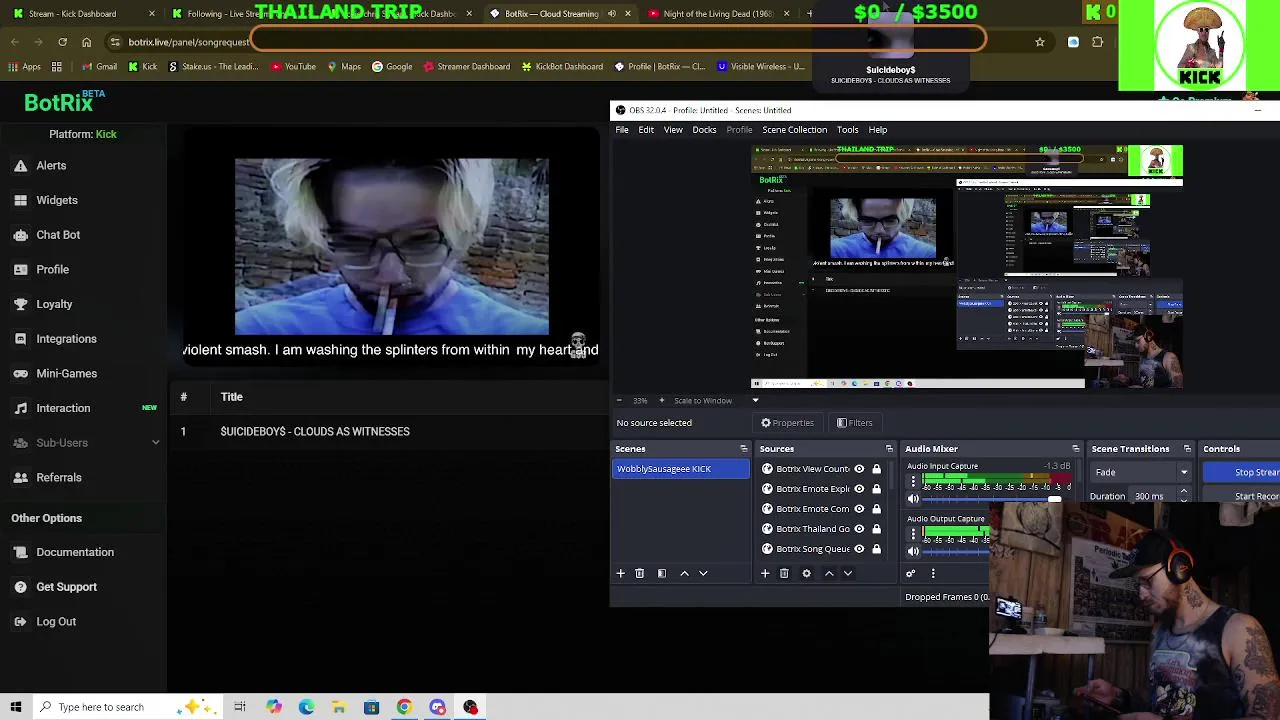Open OBS View menu
The width and height of the screenshot is (1280, 720).
tap(673, 130)
